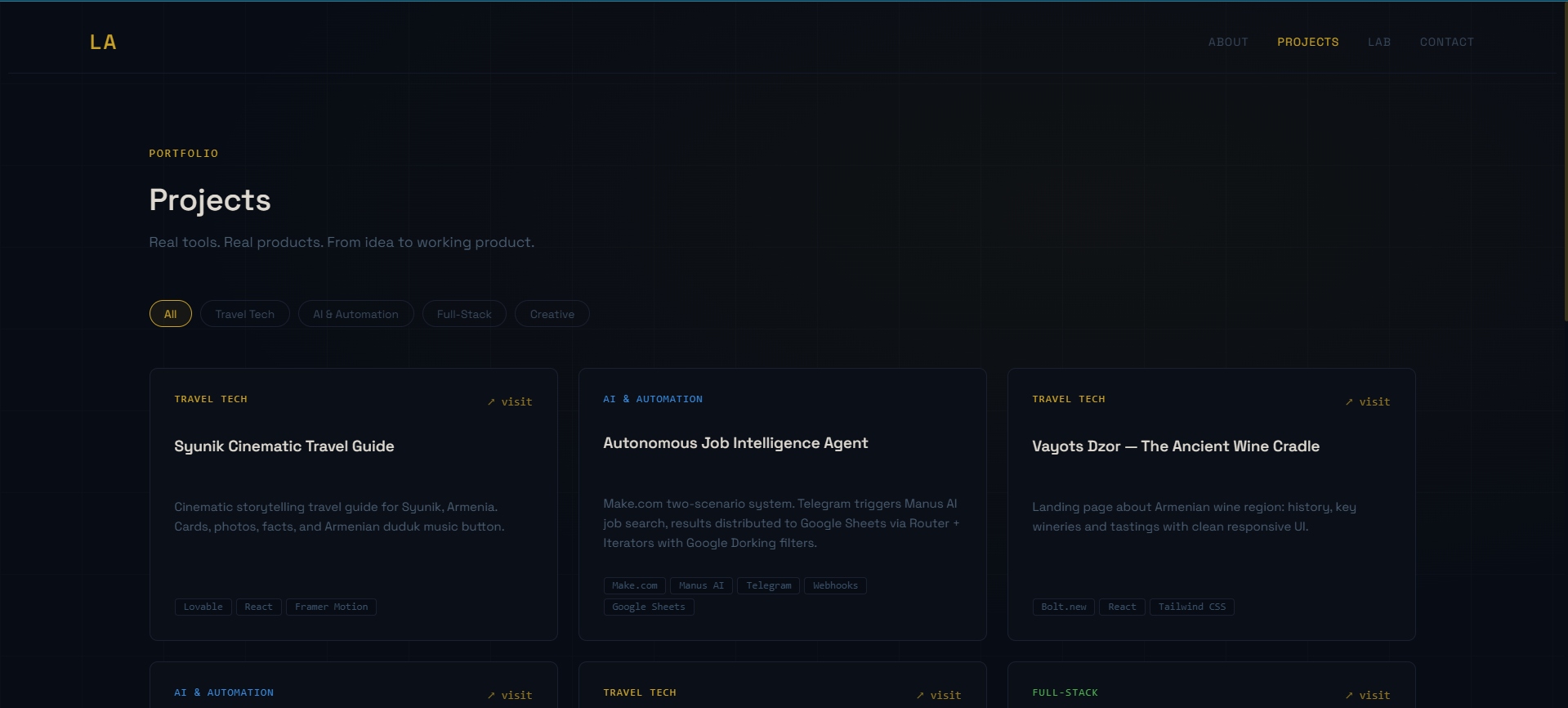Click the Autonomous Job Intelligence Agent title
This screenshot has width=1568, height=708.
(x=735, y=443)
